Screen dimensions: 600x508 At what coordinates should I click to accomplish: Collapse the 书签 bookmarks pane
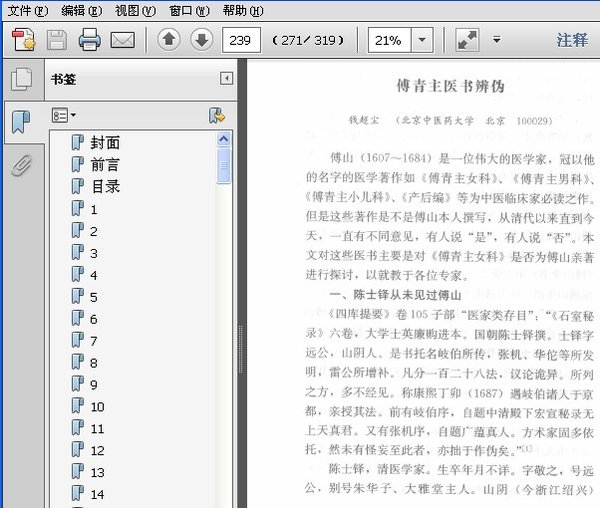(227, 79)
